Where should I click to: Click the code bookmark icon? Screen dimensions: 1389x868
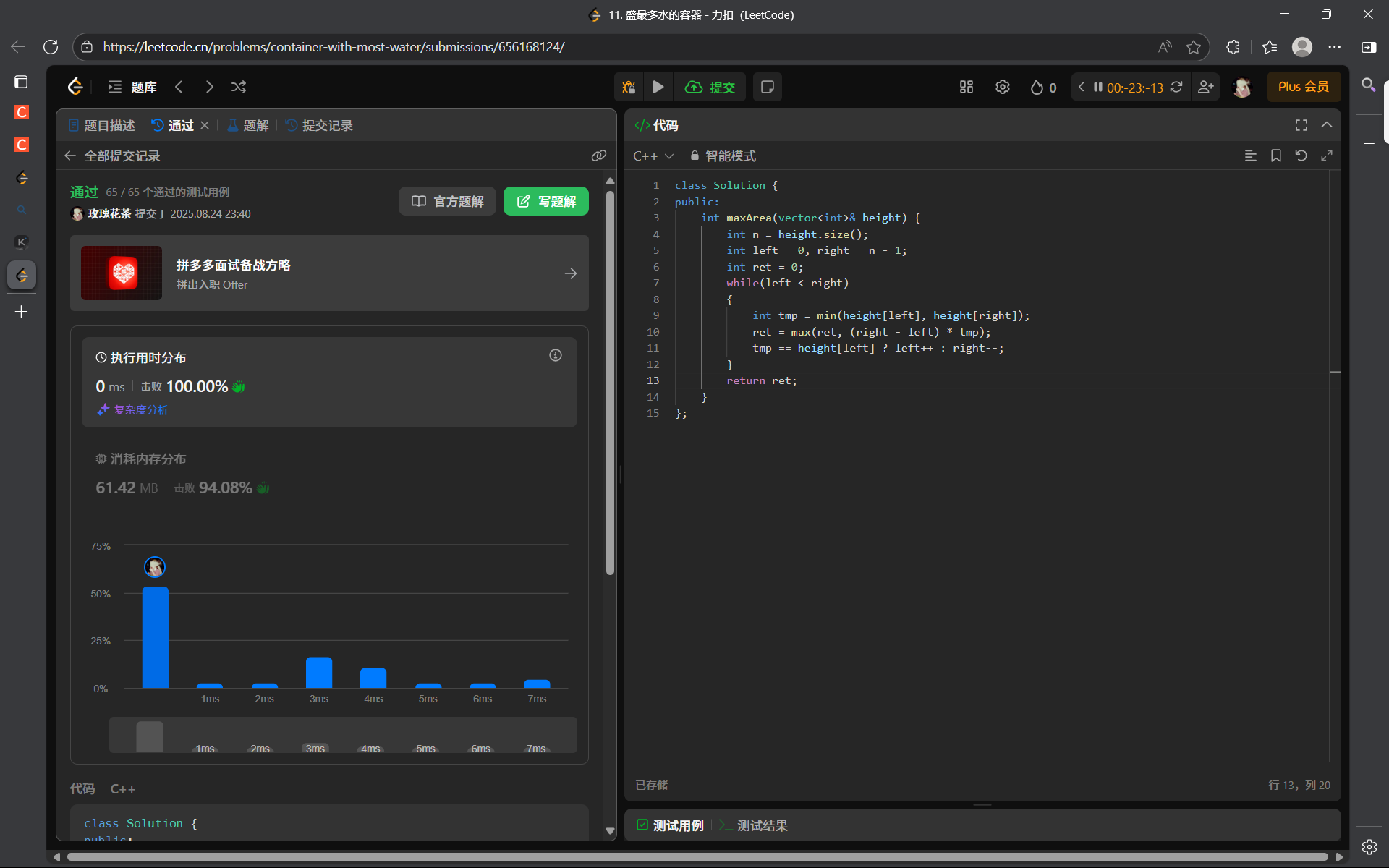click(x=1276, y=156)
